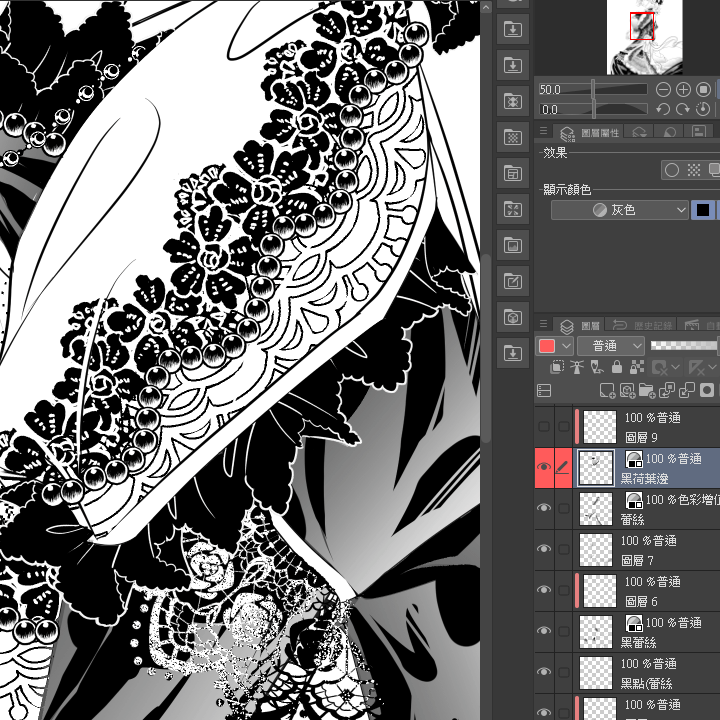720x720 pixels.
Task: Open the 普通 blending mode dropdown
Action: click(611, 346)
